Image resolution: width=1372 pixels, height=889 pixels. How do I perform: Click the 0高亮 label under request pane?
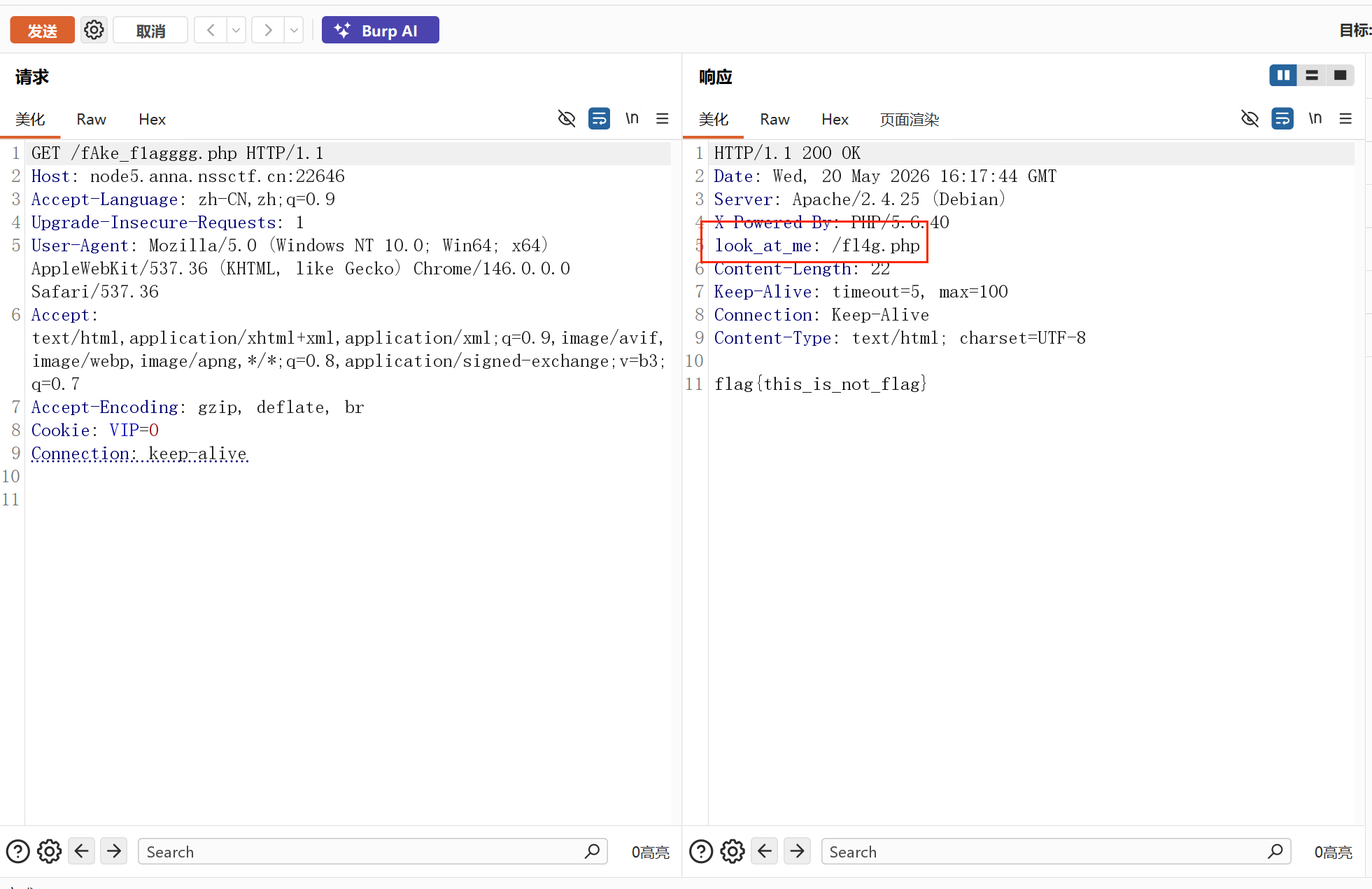(x=650, y=852)
